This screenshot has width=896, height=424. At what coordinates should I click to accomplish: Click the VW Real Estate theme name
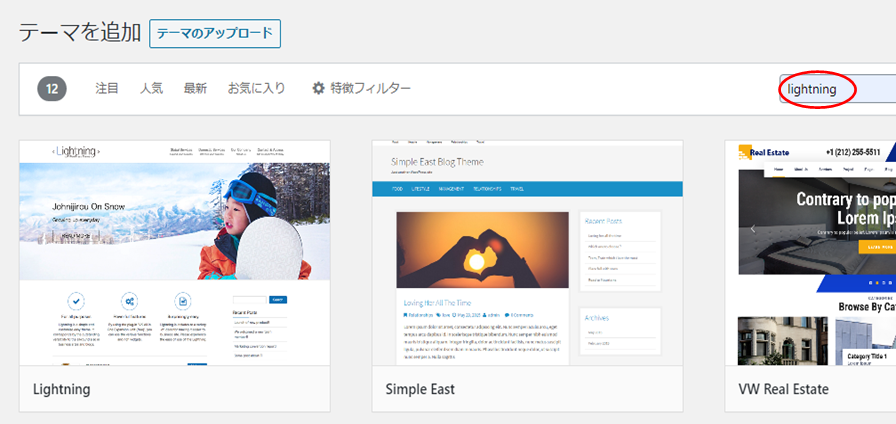tap(783, 390)
